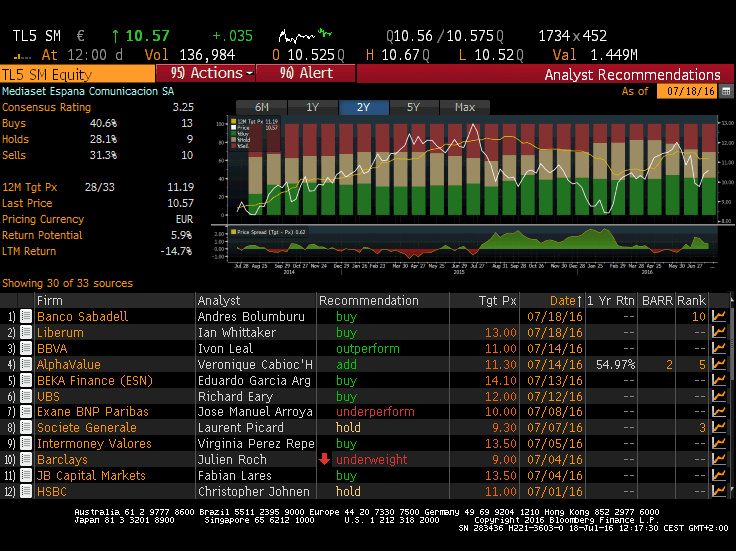Screen dimensions: 736x551
Task: Show chart icon for Barclays row
Action: coord(719,459)
